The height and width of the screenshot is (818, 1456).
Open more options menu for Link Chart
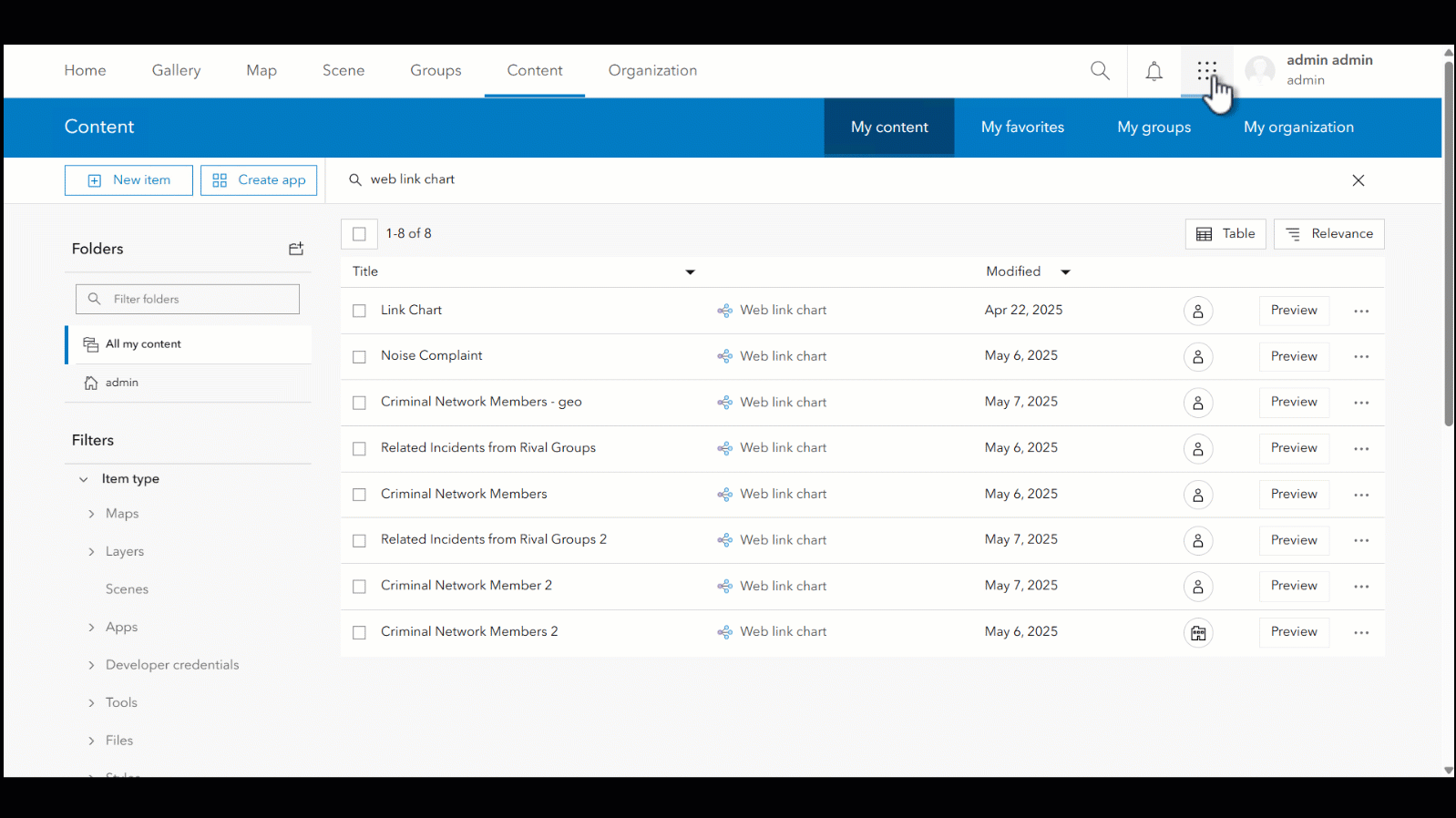pyautogui.click(x=1361, y=312)
